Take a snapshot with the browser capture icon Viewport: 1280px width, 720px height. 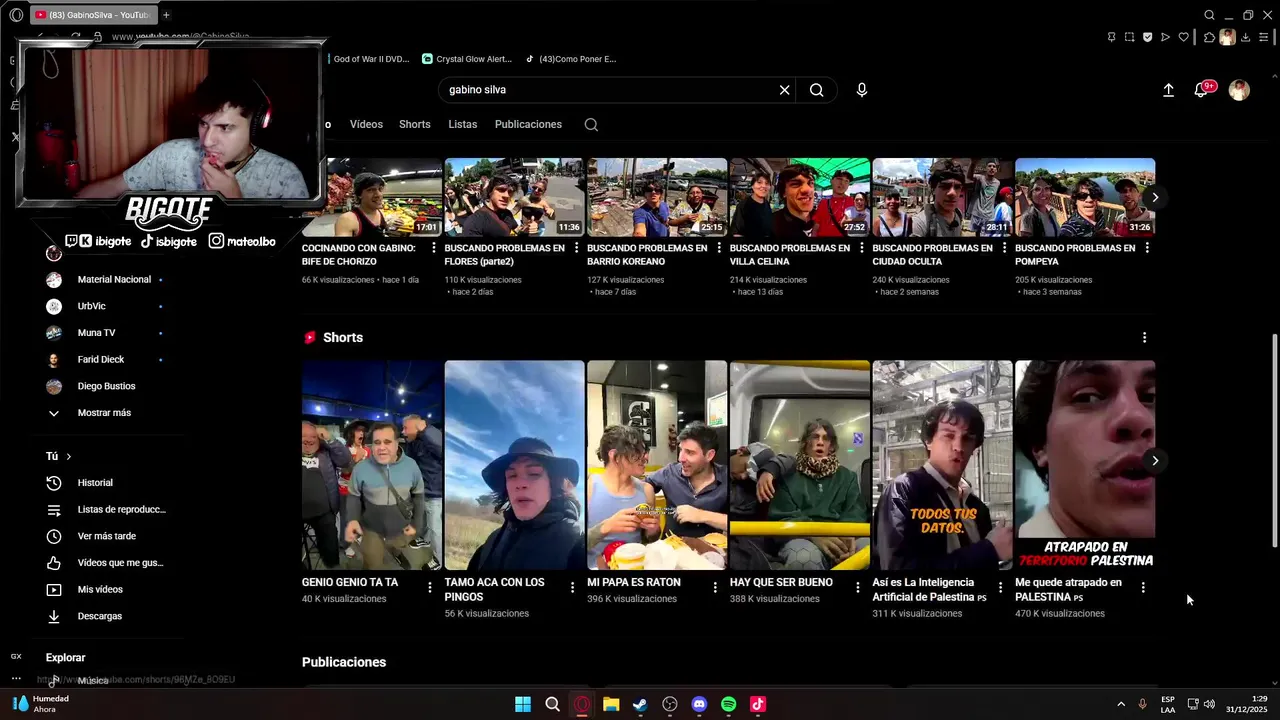point(1129,37)
